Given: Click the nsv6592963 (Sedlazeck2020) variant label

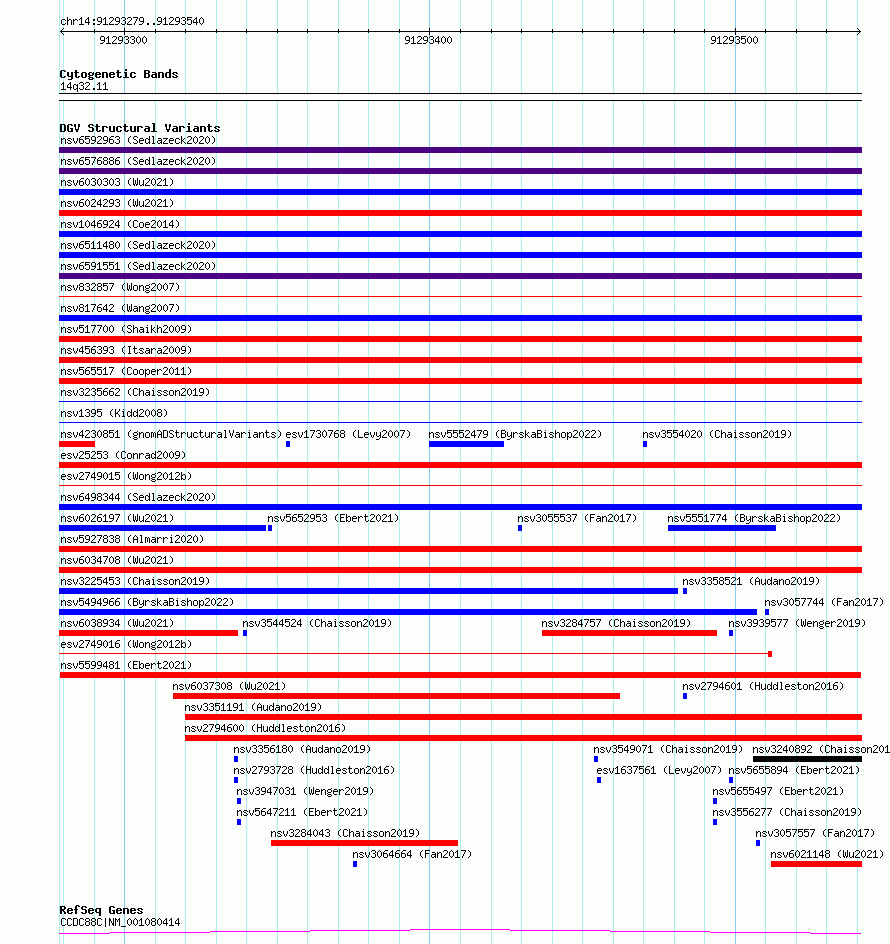Looking at the screenshot, I should click(x=138, y=140).
